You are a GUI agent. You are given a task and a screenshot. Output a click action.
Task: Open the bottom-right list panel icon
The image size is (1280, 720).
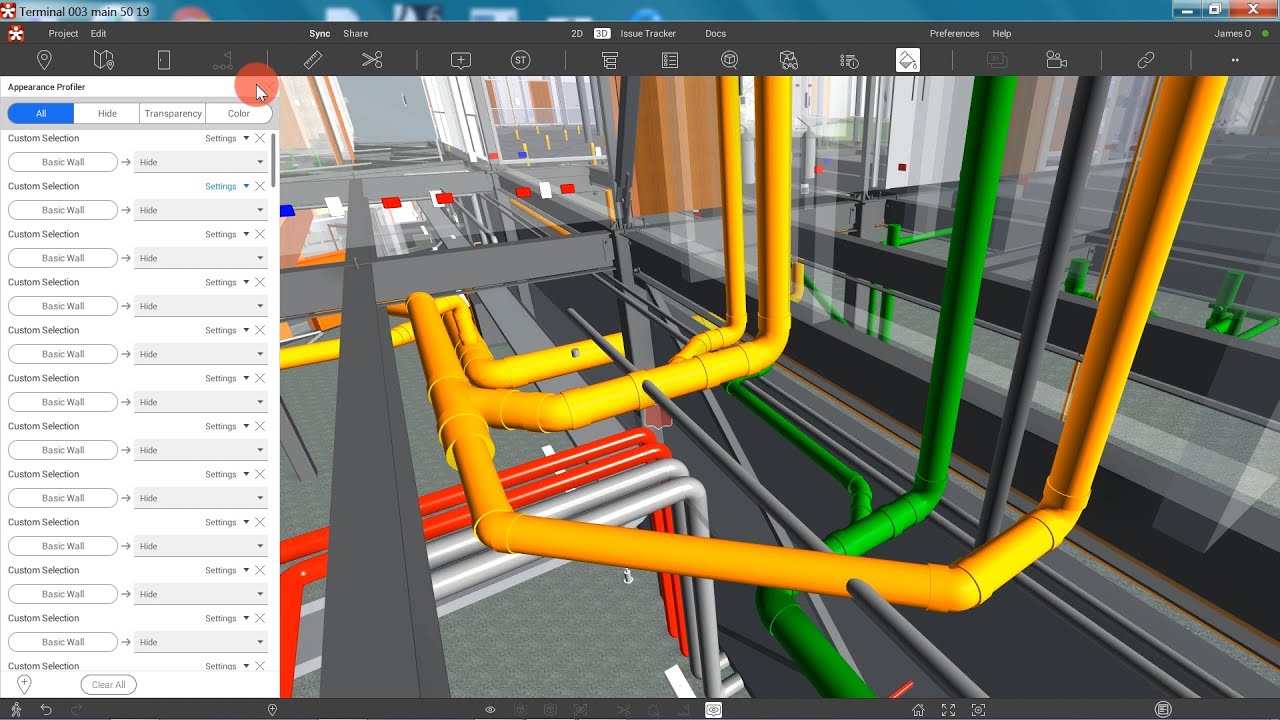pyautogui.click(x=1163, y=709)
